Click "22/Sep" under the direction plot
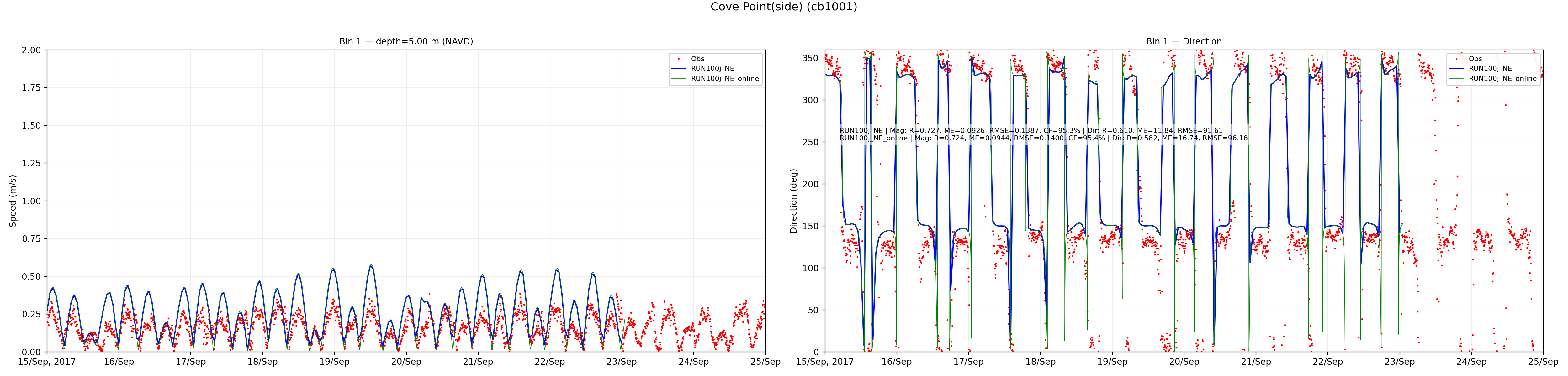This screenshot has width=1568, height=376. tap(1327, 362)
